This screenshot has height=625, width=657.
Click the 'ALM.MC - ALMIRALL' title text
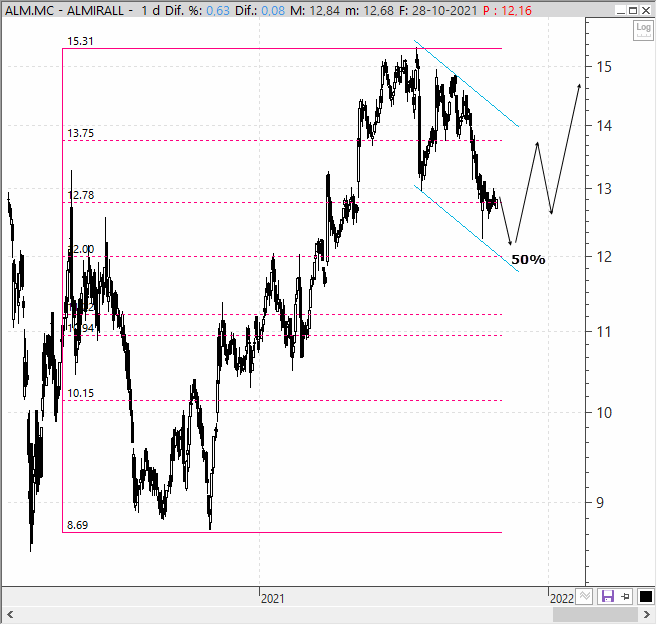[65, 10]
